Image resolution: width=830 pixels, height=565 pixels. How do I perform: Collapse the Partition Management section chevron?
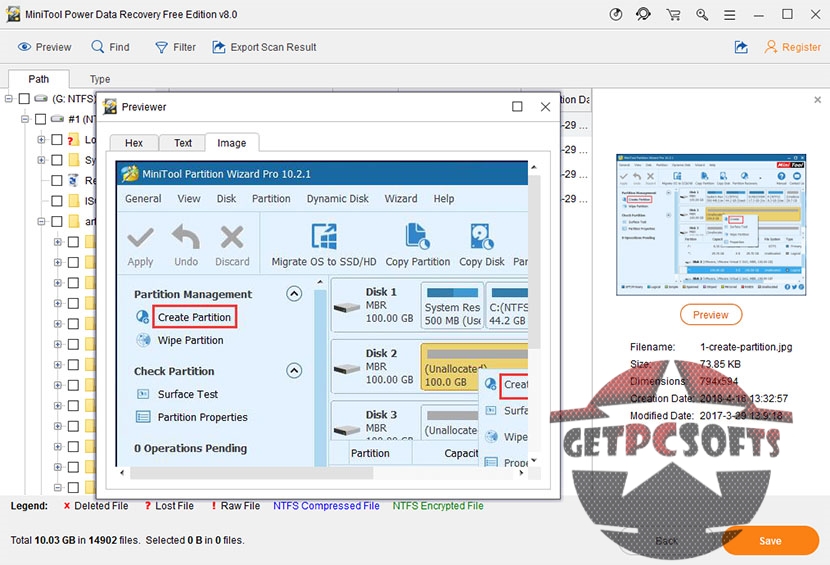coord(294,293)
